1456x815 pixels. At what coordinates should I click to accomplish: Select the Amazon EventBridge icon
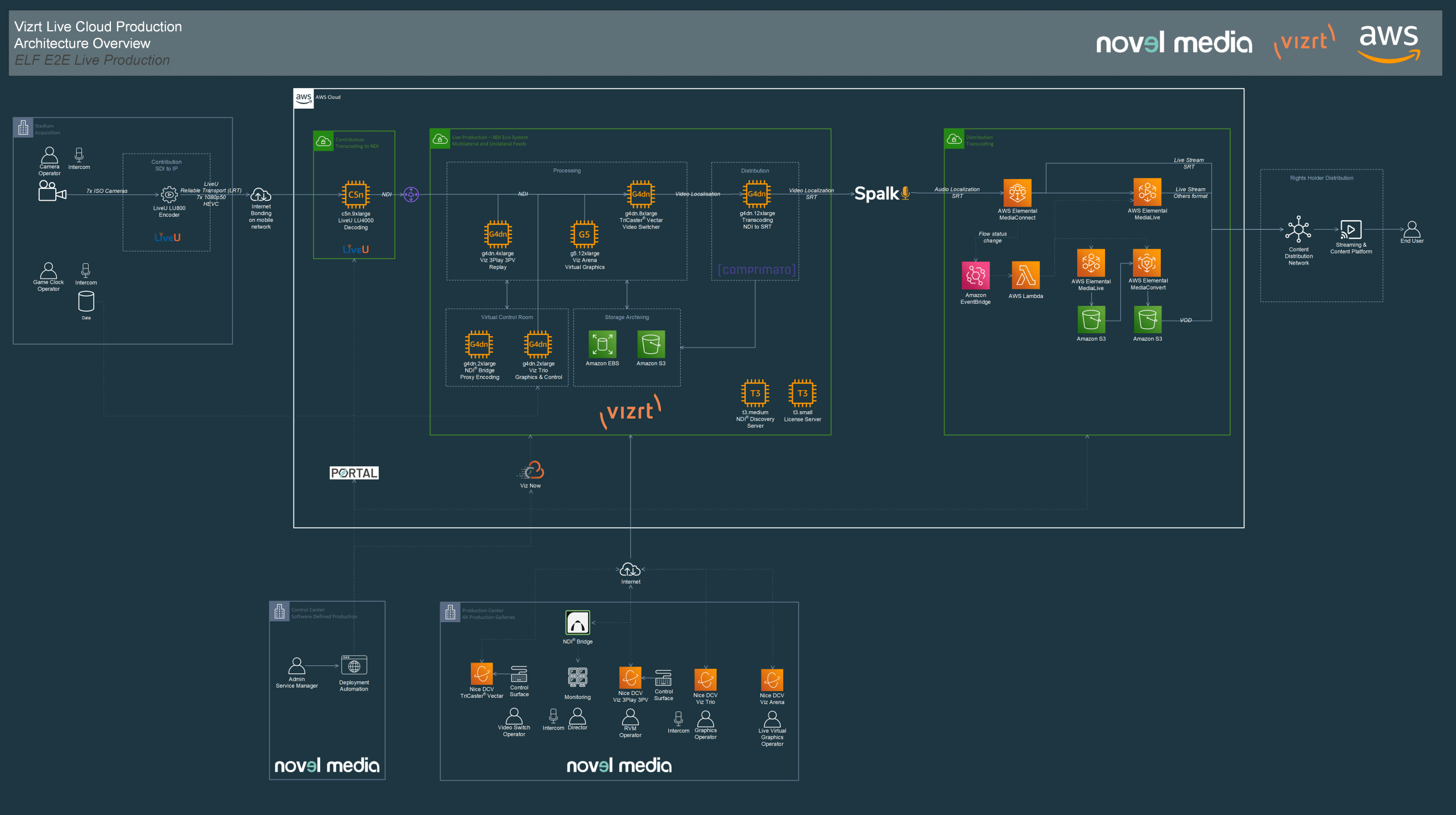975,276
